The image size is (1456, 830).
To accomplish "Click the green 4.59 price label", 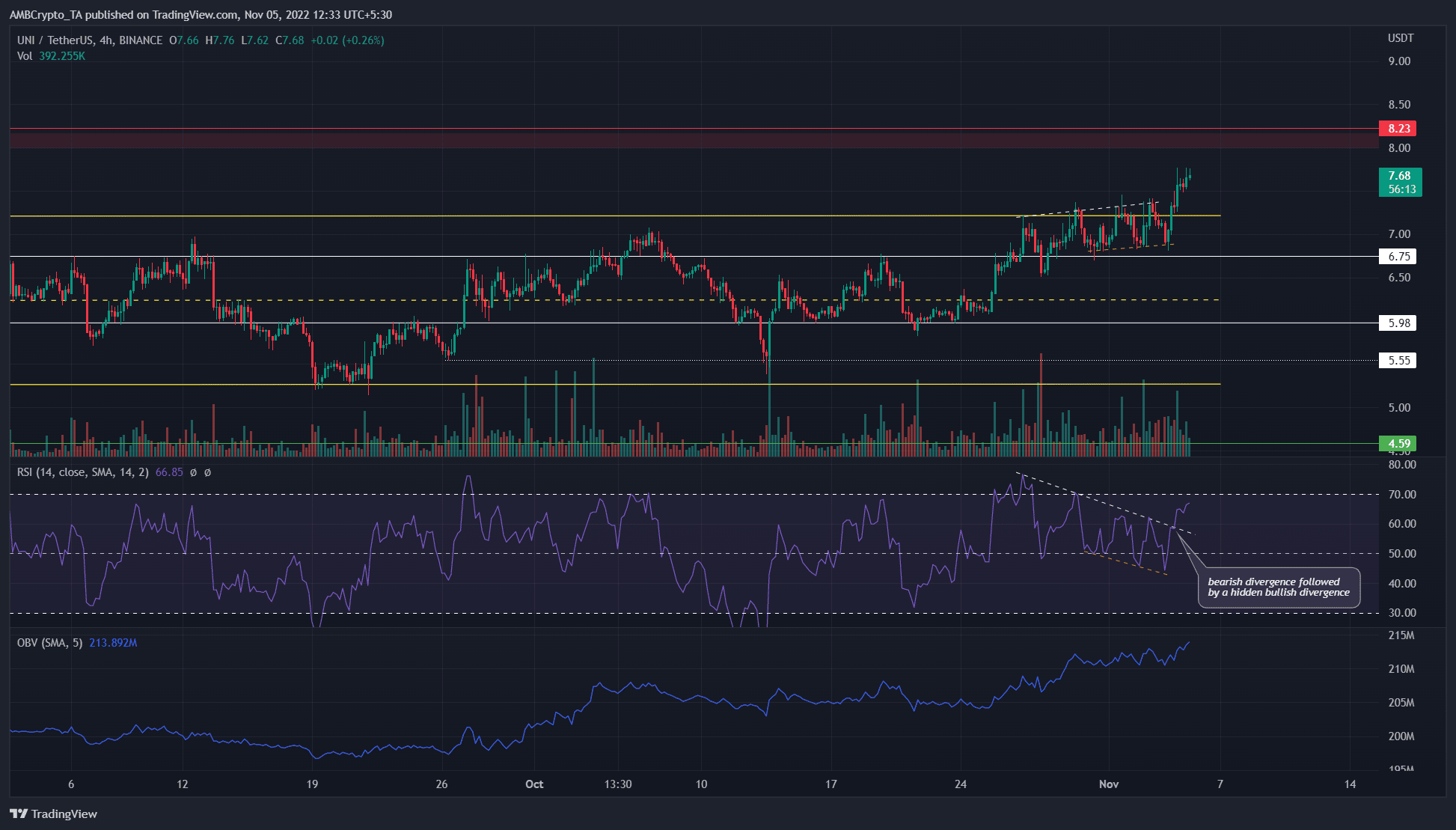I will click(x=1397, y=444).
